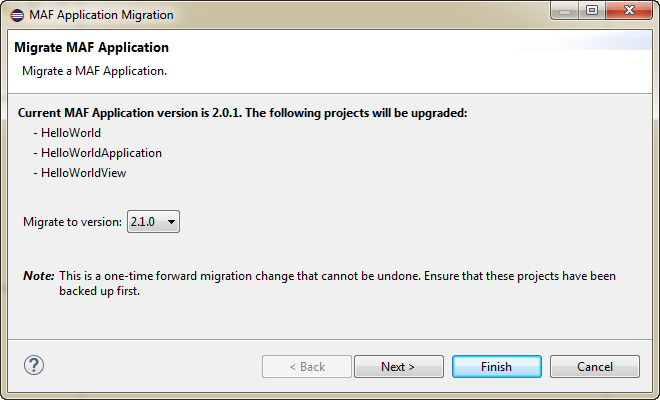
Task: Click the 'Migrate to version:' label
Action: (x=72, y=222)
